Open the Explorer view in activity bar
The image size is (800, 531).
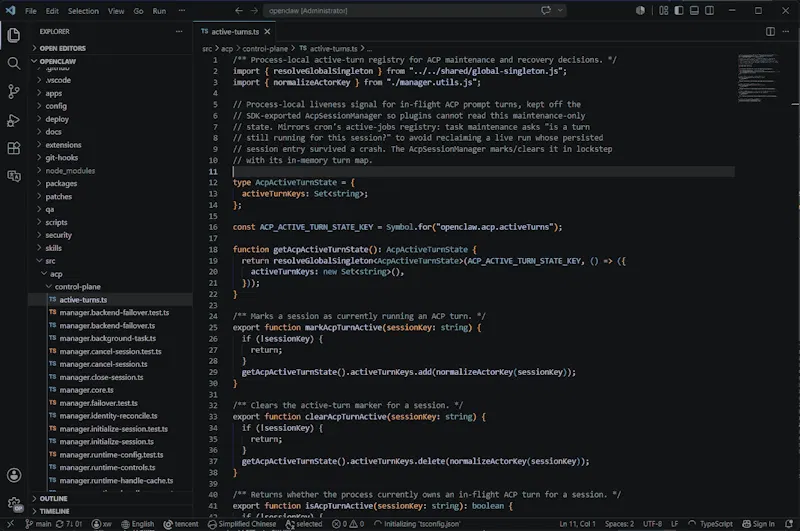tap(14, 35)
